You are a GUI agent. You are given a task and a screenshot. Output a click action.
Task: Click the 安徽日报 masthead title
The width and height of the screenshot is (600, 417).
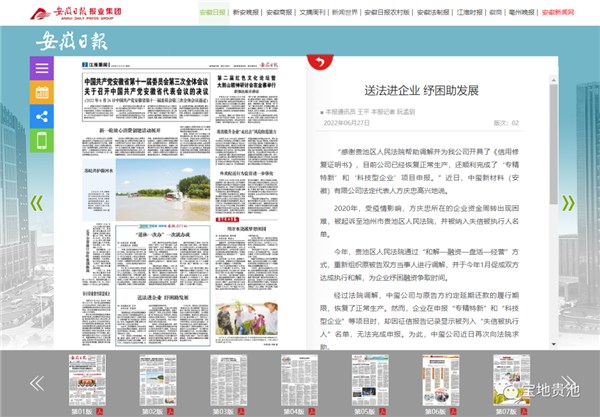pos(72,41)
